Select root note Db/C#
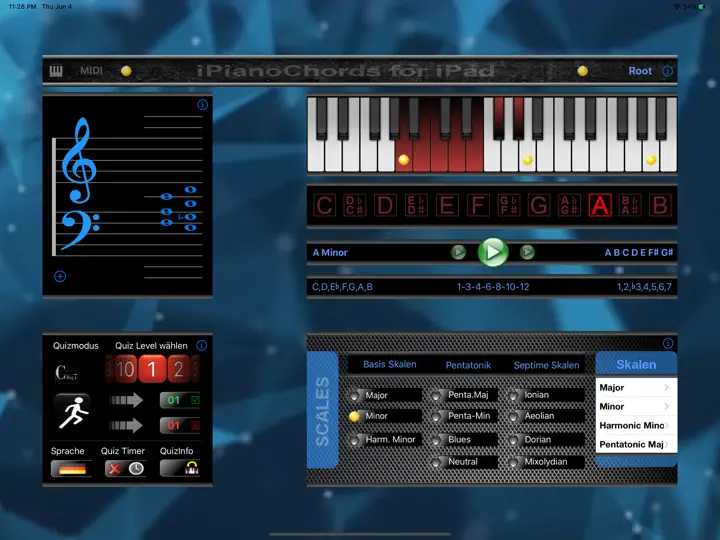The image size is (720, 540). pos(354,205)
